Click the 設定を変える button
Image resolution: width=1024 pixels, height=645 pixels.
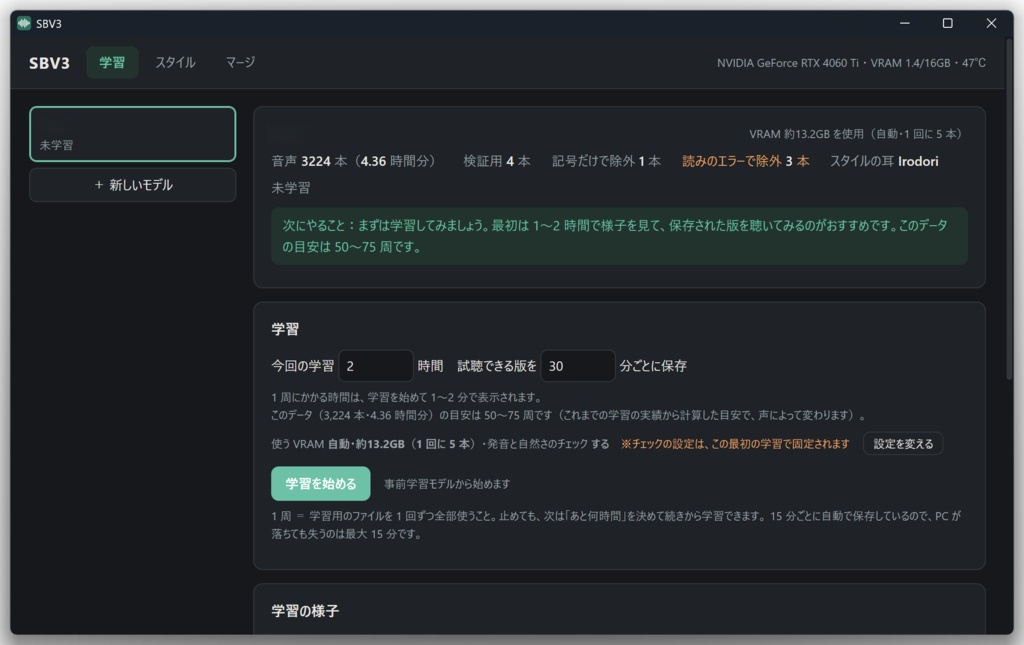tap(903, 444)
